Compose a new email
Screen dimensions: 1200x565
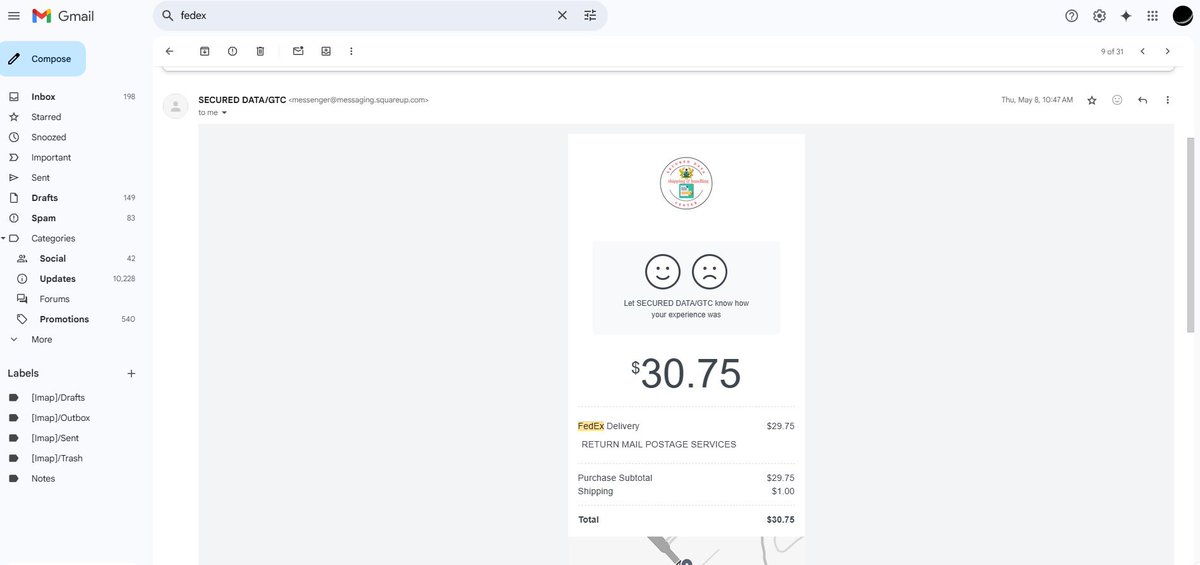[44, 59]
